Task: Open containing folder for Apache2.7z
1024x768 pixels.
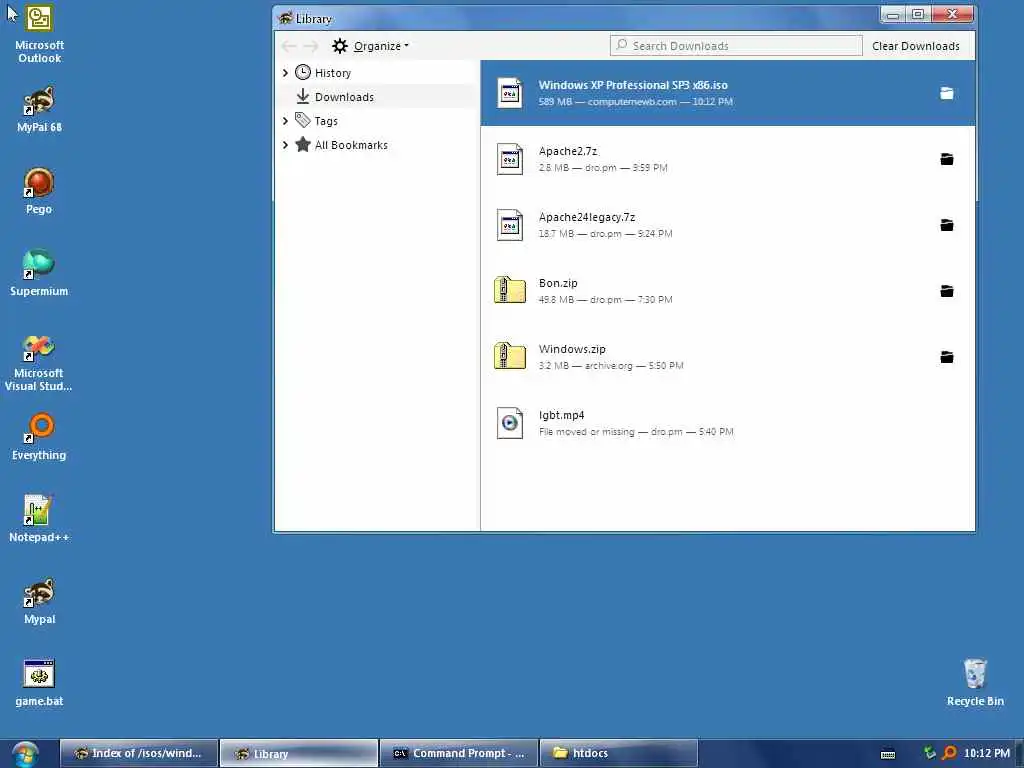Action: pyautogui.click(x=946, y=159)
